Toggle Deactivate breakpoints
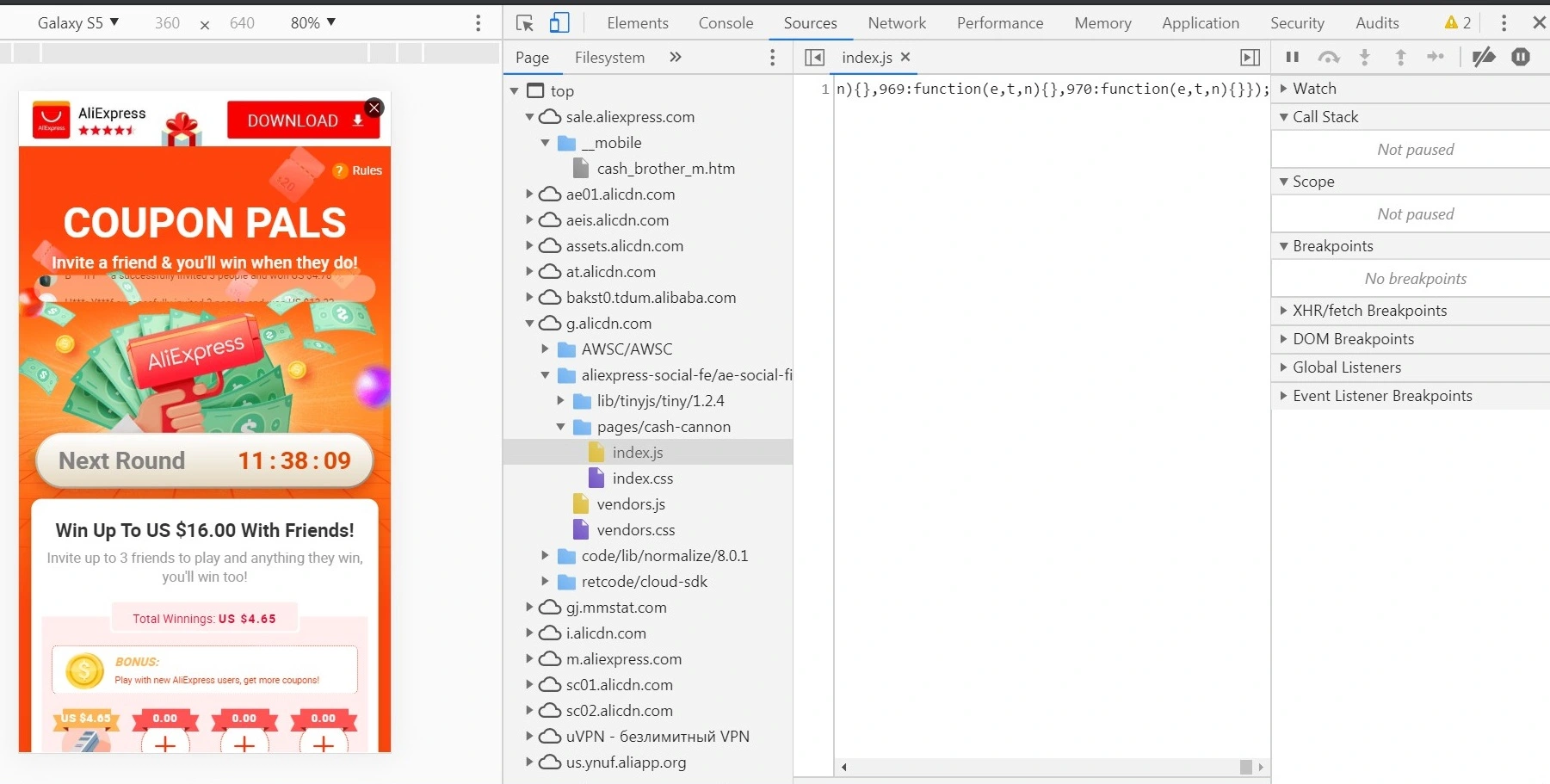This screenshot has height=784, width=1550. [x=1484, y=58]
